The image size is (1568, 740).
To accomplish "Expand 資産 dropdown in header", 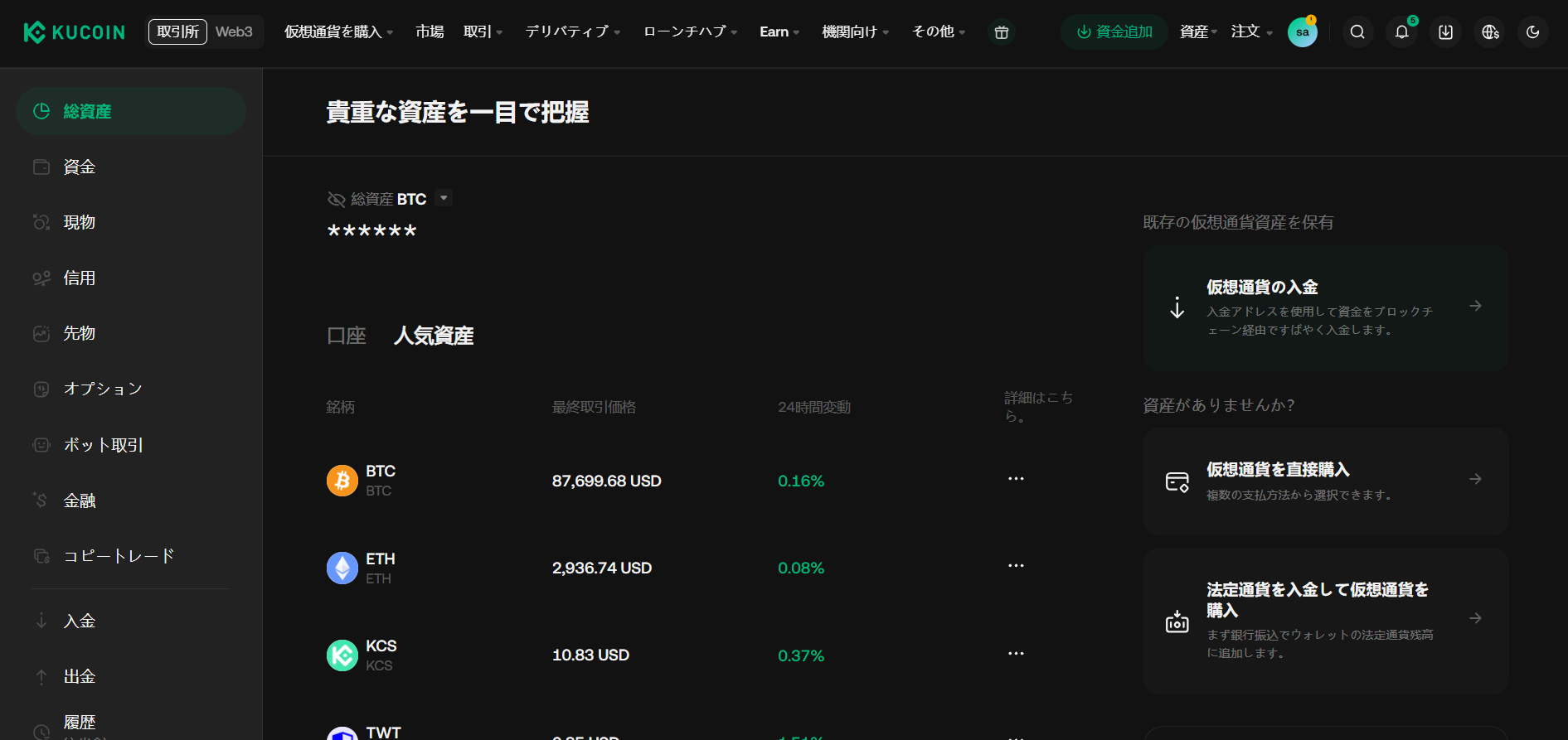I will (x=1198, y=31).
